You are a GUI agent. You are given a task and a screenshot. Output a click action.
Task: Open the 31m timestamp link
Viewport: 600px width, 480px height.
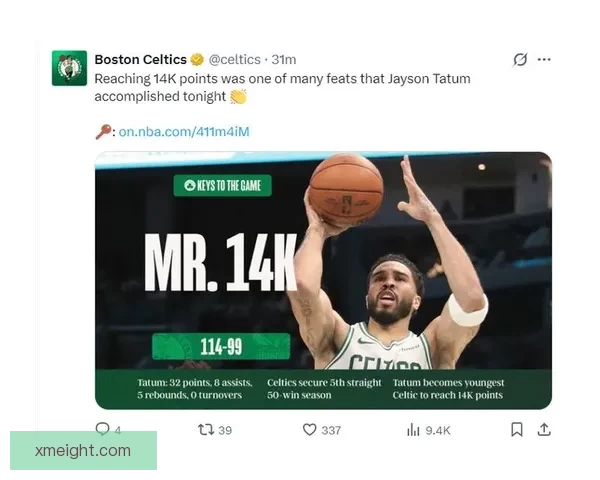284,59
